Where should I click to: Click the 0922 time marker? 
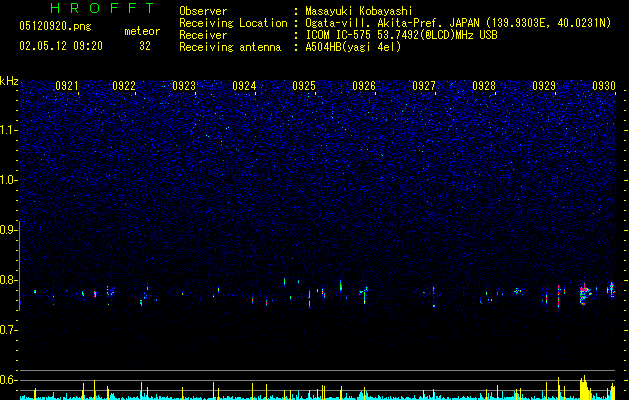click(x=124, y=86)
